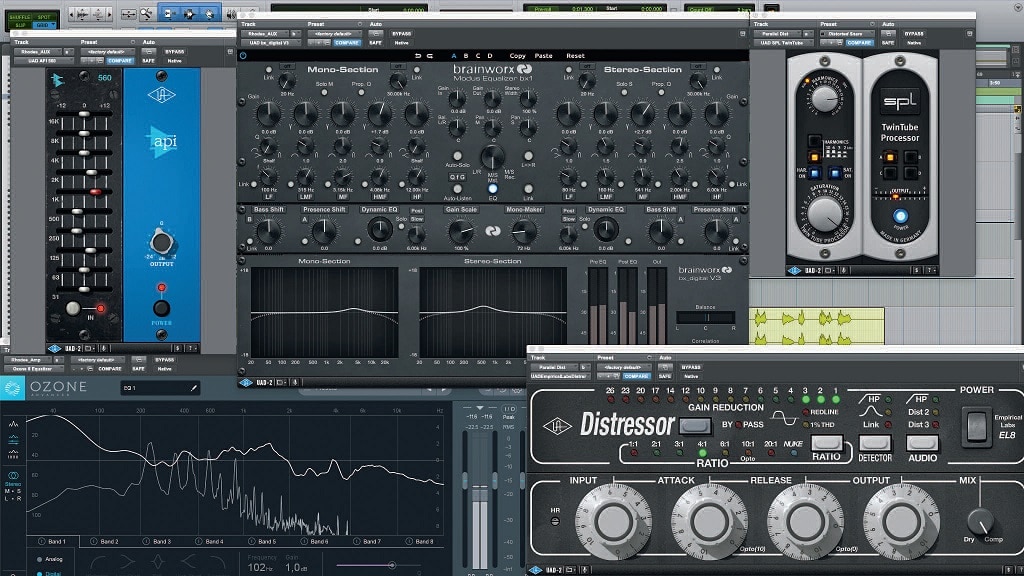The image size is (1024, 576).
Task: Toggle Auto-Listen on the brainworx EQ
Action: [457, 189]
